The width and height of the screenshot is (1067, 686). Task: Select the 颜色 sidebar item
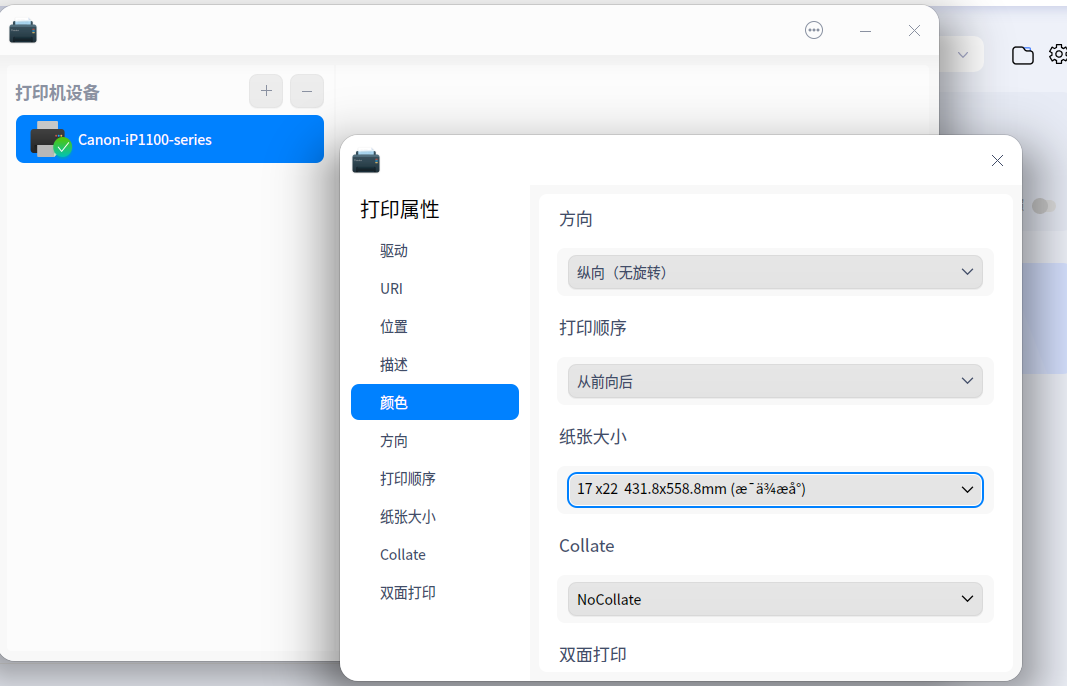435,402
